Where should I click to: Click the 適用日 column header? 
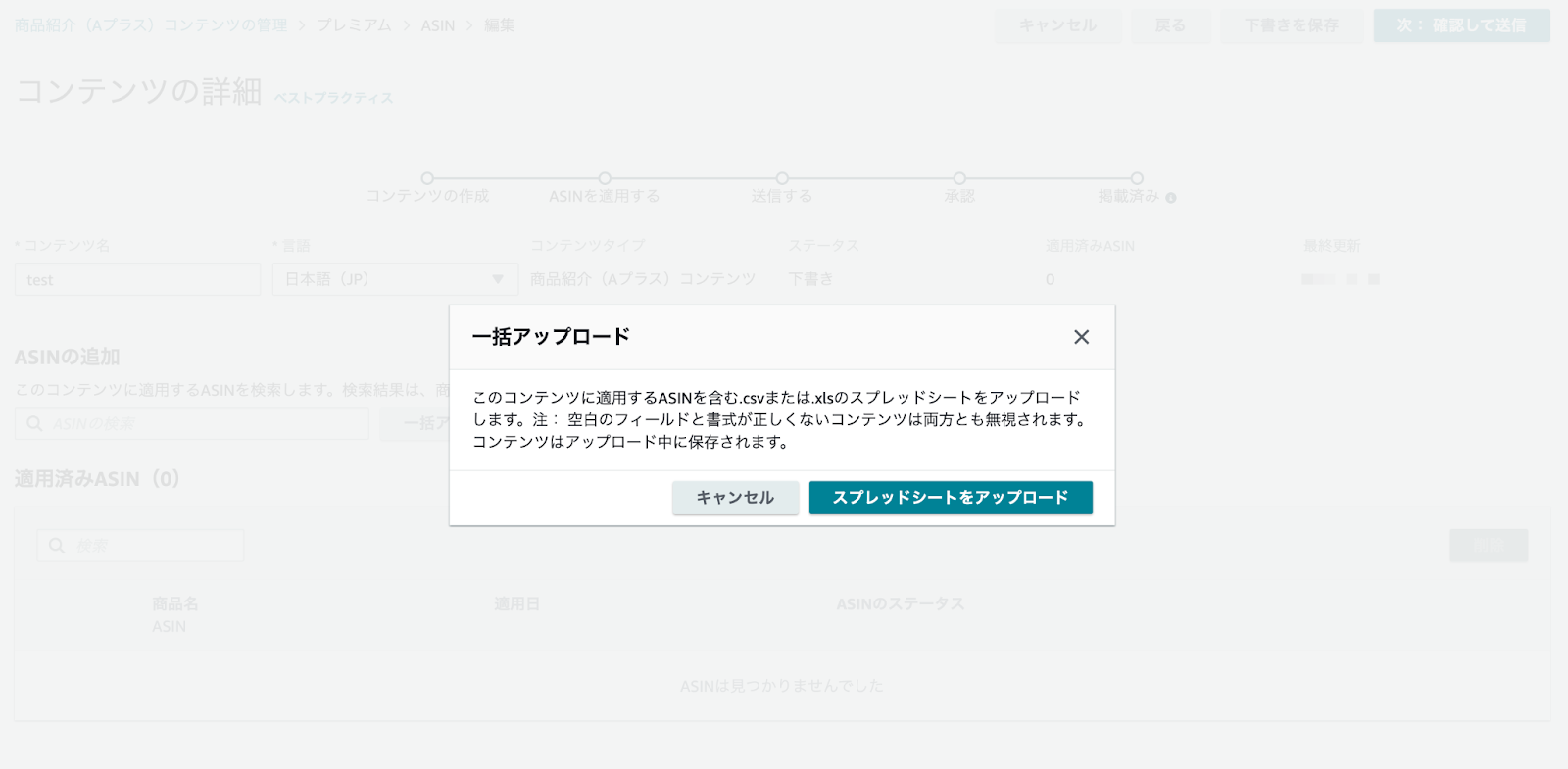(516, 603)
